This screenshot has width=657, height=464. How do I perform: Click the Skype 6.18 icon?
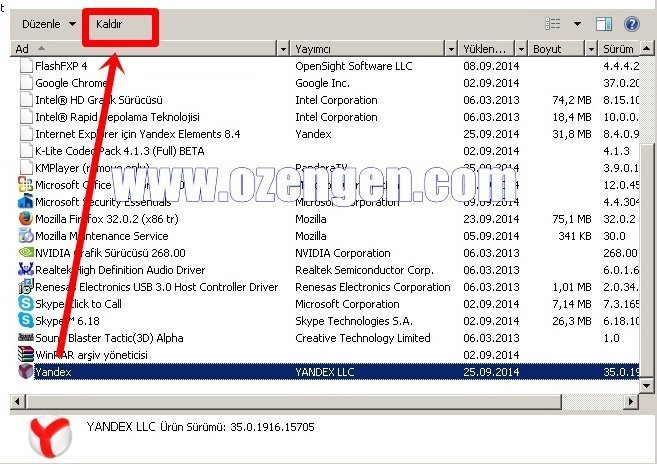26,321
